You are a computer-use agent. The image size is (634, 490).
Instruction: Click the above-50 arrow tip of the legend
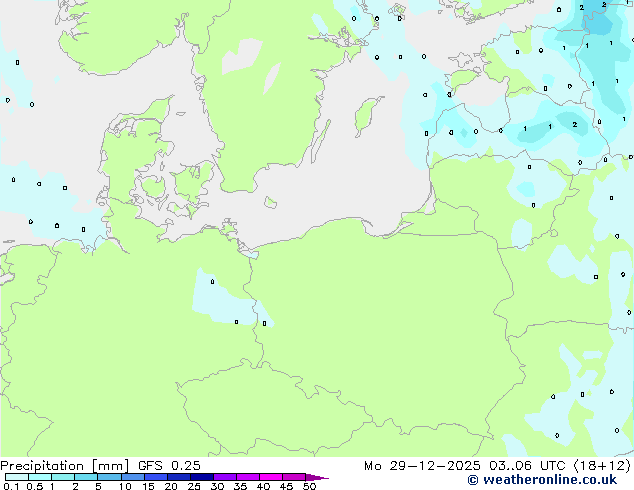tap(317, 477)
